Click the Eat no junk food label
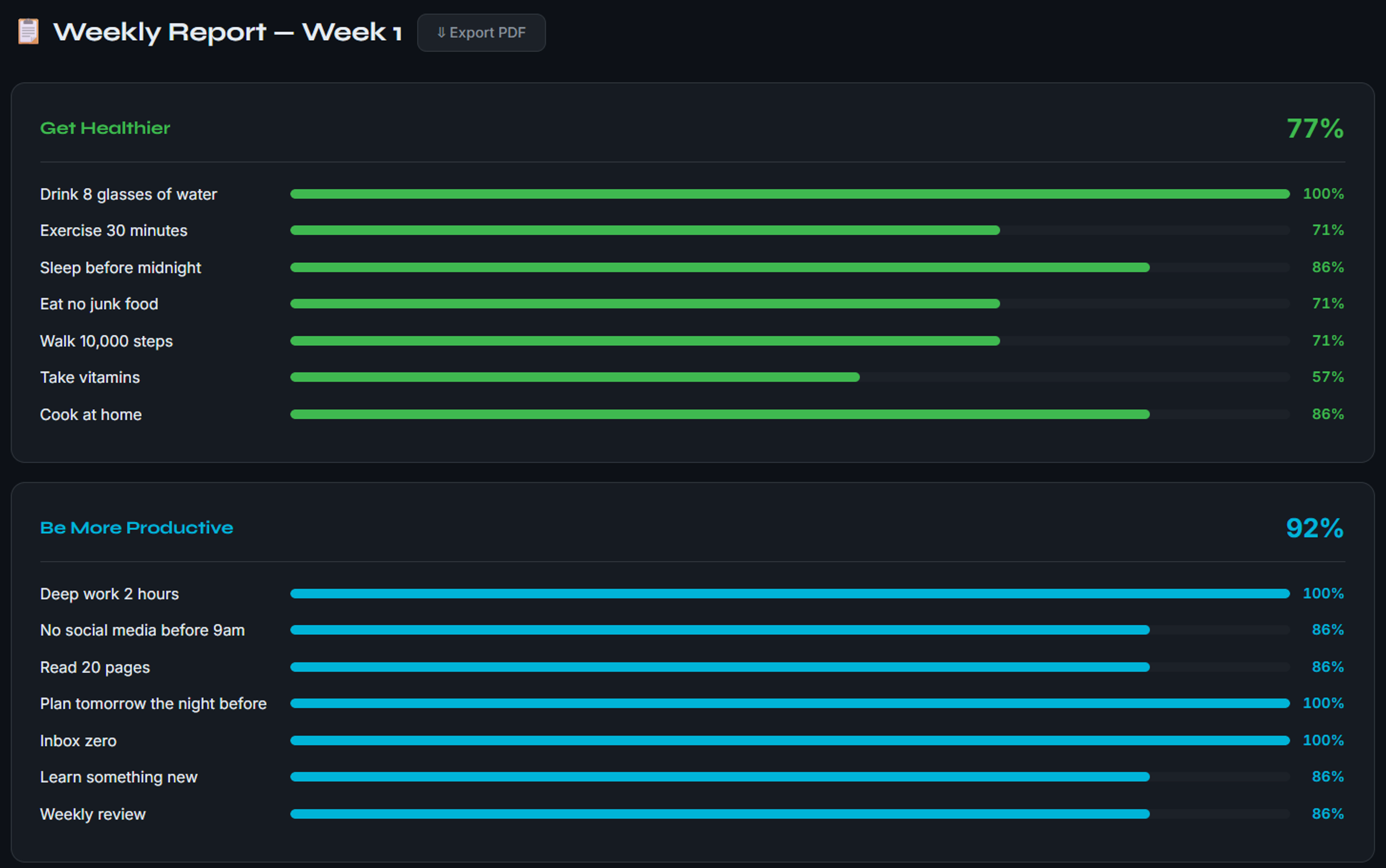 tap(99, 304)
